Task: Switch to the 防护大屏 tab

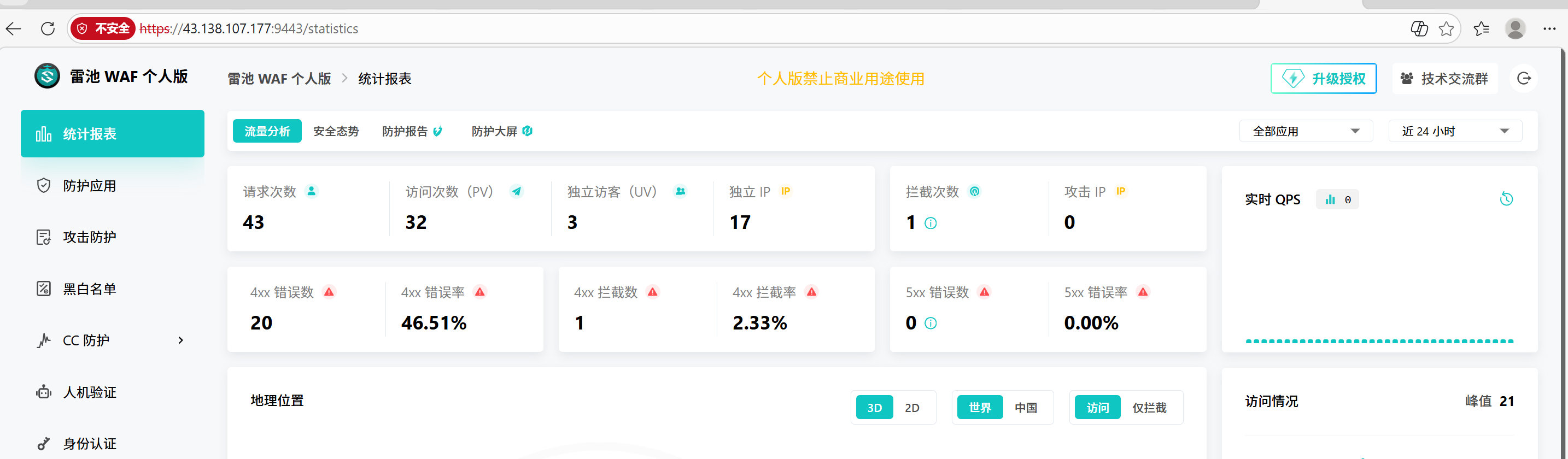Action: tap(501, 131)
